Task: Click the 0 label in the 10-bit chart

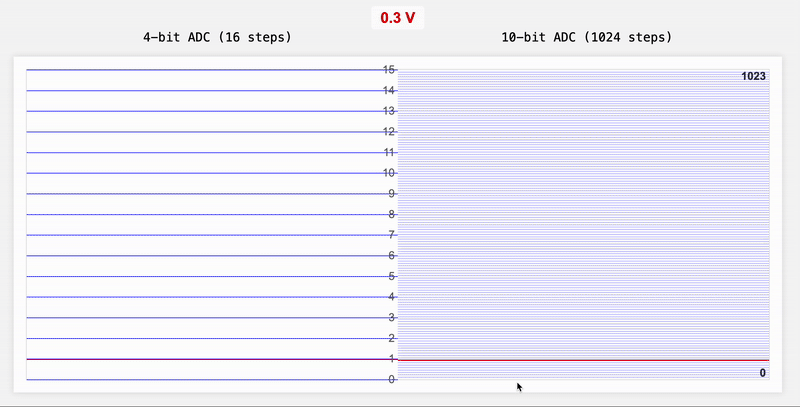Action: click(x=763, y=373)
